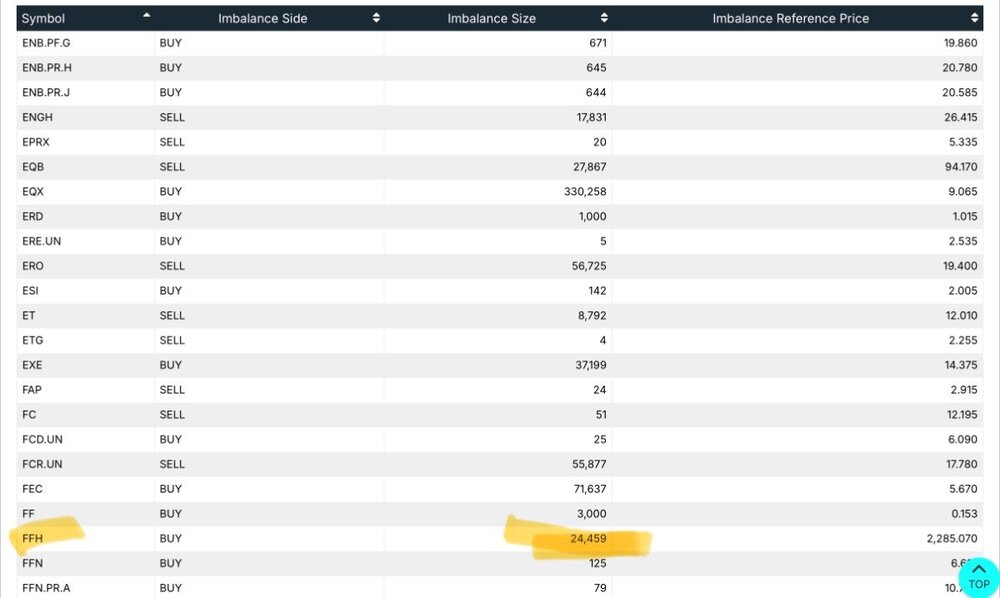Click the FFH reference price 2,285.070
The height and width of the screenshot is (598, 1000).
point(952,539)
